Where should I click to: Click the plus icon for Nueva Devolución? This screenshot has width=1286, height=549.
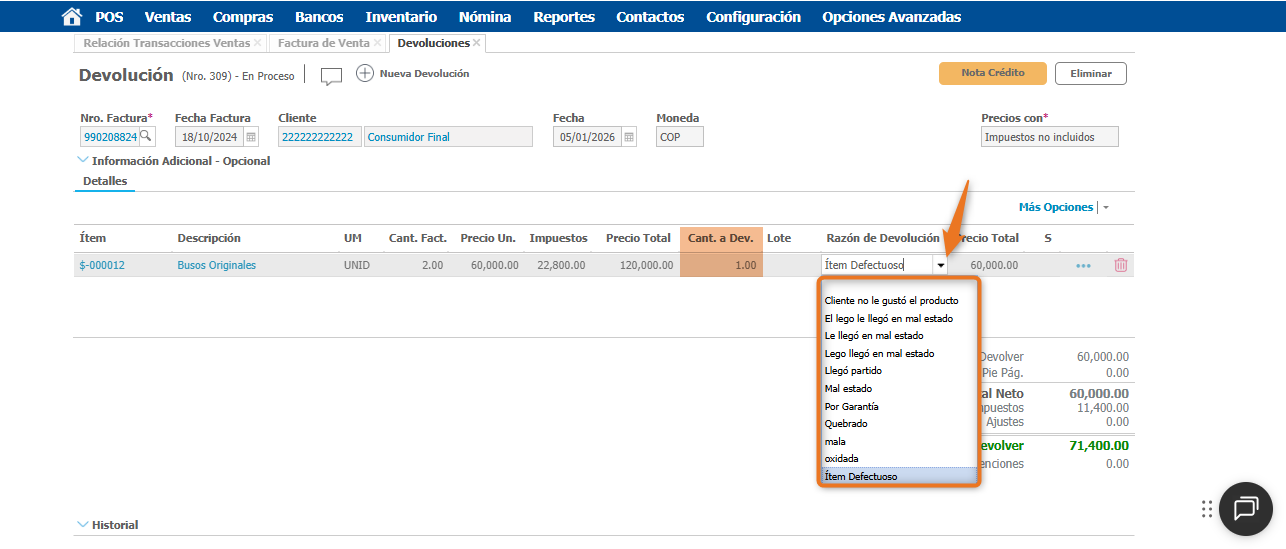(365, 74)
